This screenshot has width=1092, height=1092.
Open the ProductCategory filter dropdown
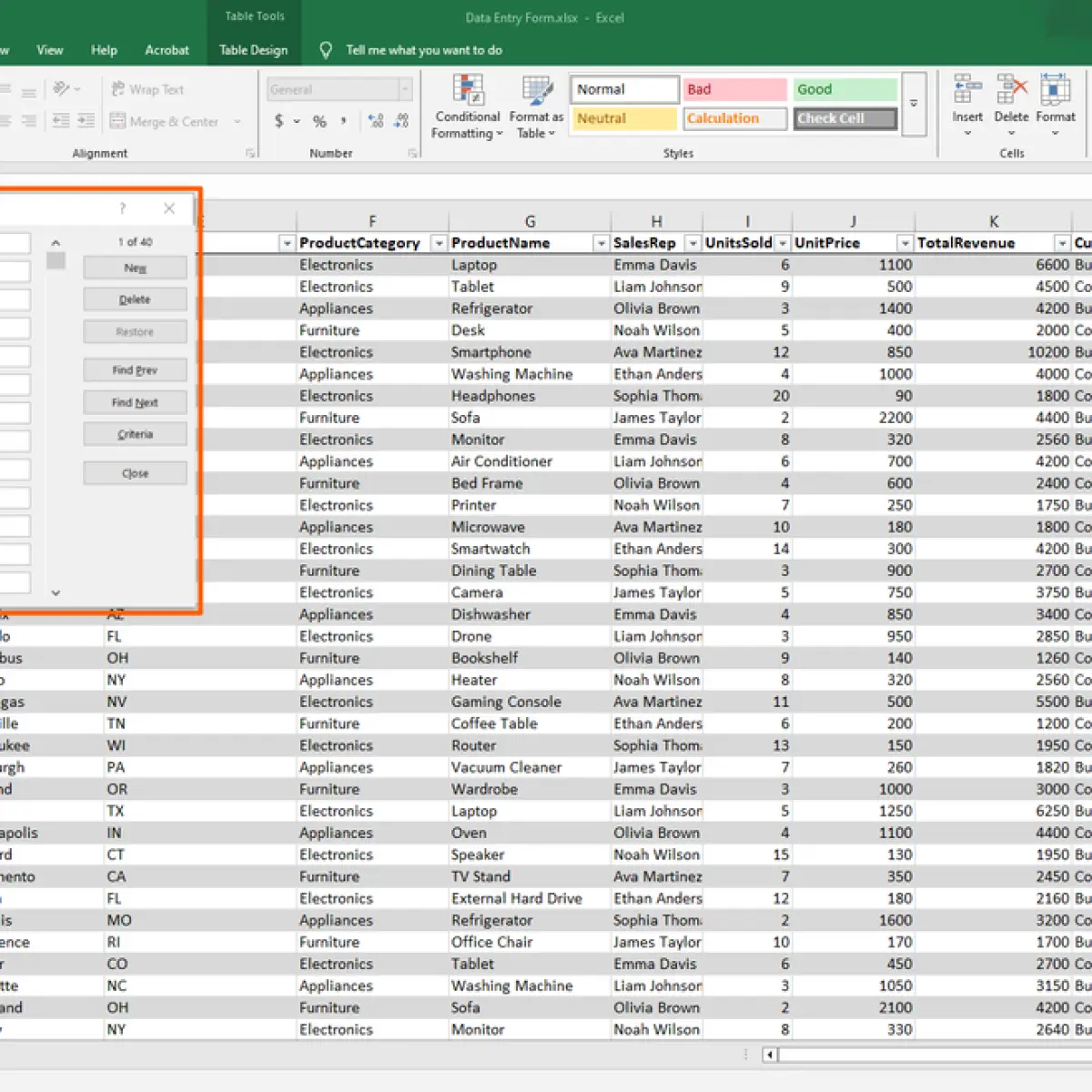pyautogui.click(x=439, y=243)
